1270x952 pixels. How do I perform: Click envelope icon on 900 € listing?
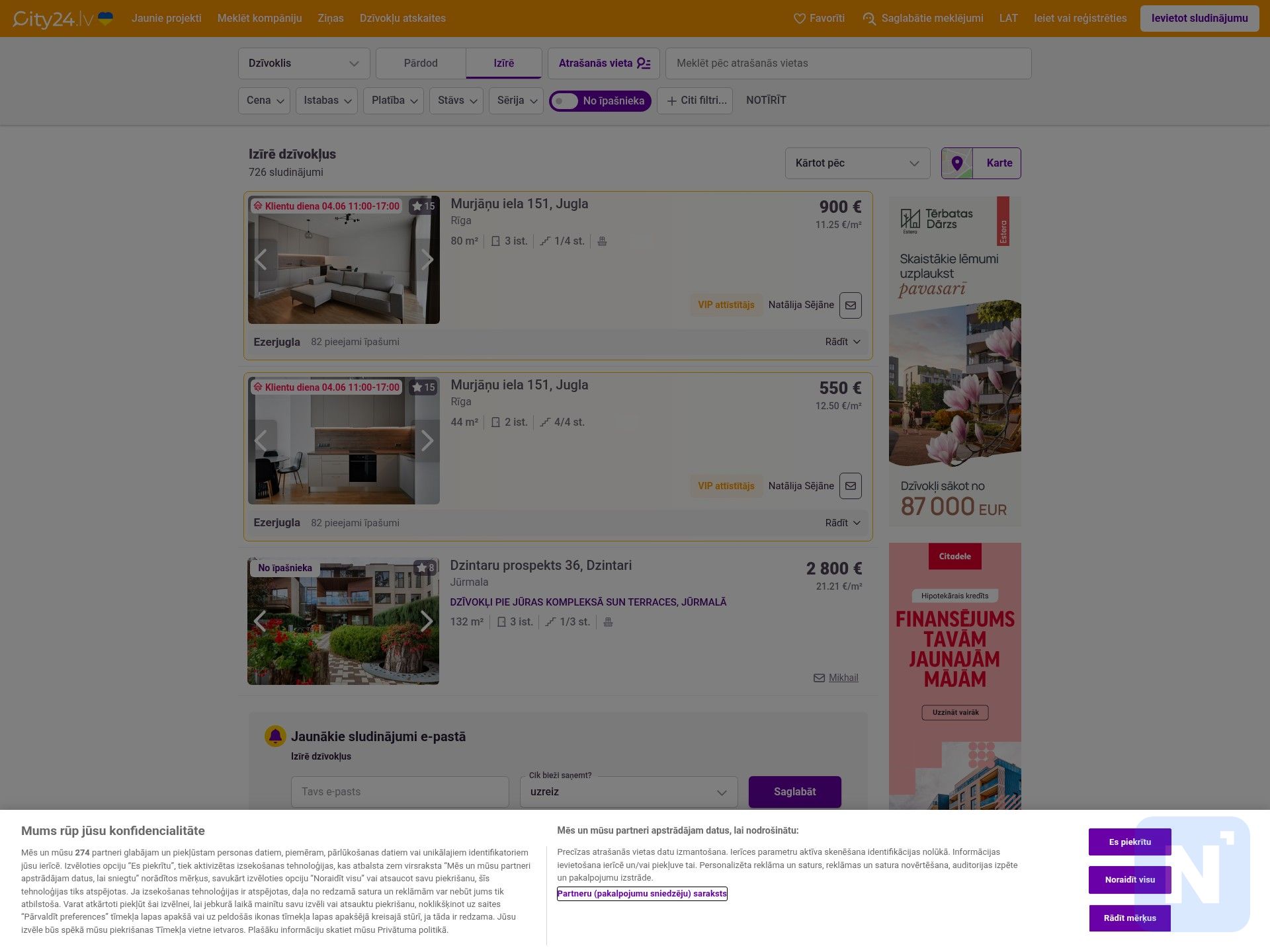851,305
